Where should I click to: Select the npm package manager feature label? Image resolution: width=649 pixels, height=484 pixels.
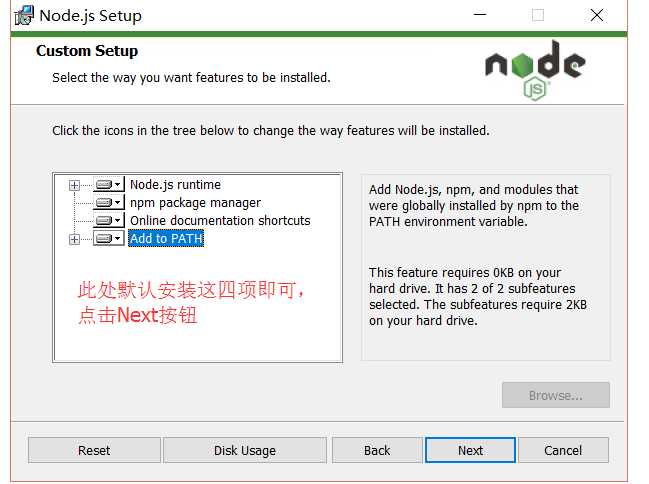click(x=195, y=203)
